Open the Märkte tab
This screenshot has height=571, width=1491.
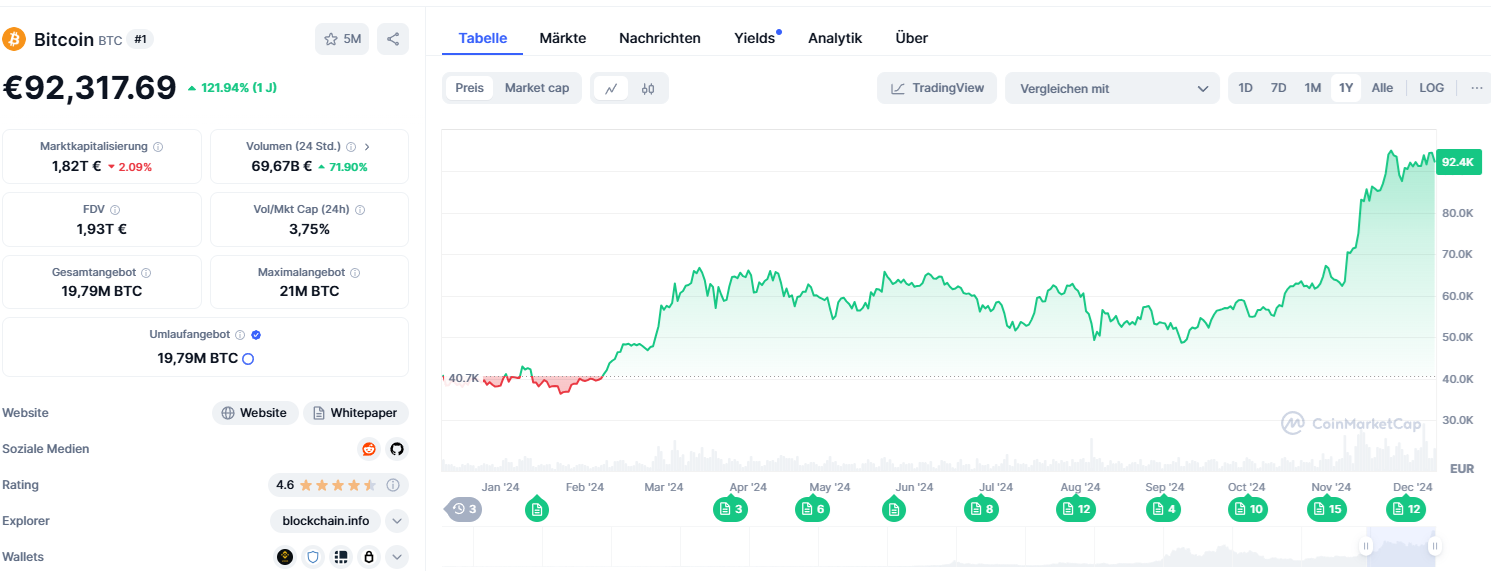click(563, 38)
